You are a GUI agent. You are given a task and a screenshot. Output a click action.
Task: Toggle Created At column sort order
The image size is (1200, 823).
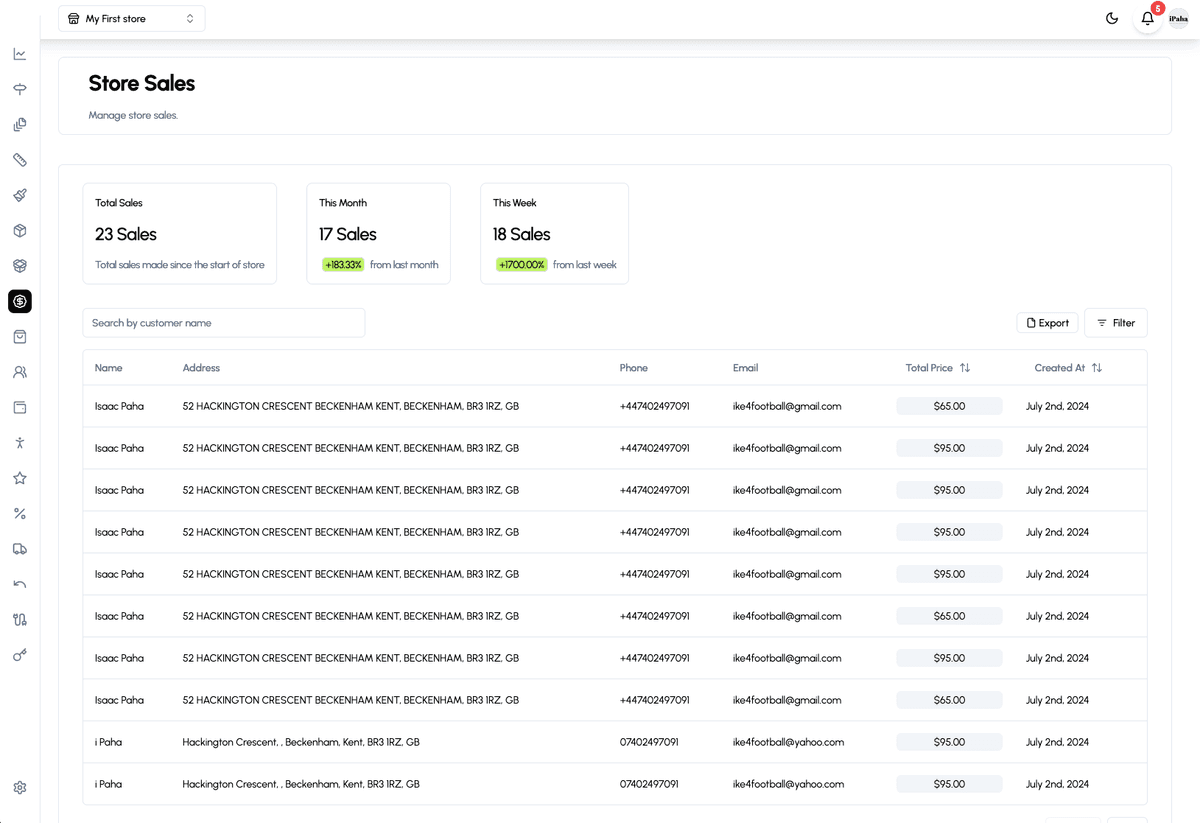coord(1098,367)
